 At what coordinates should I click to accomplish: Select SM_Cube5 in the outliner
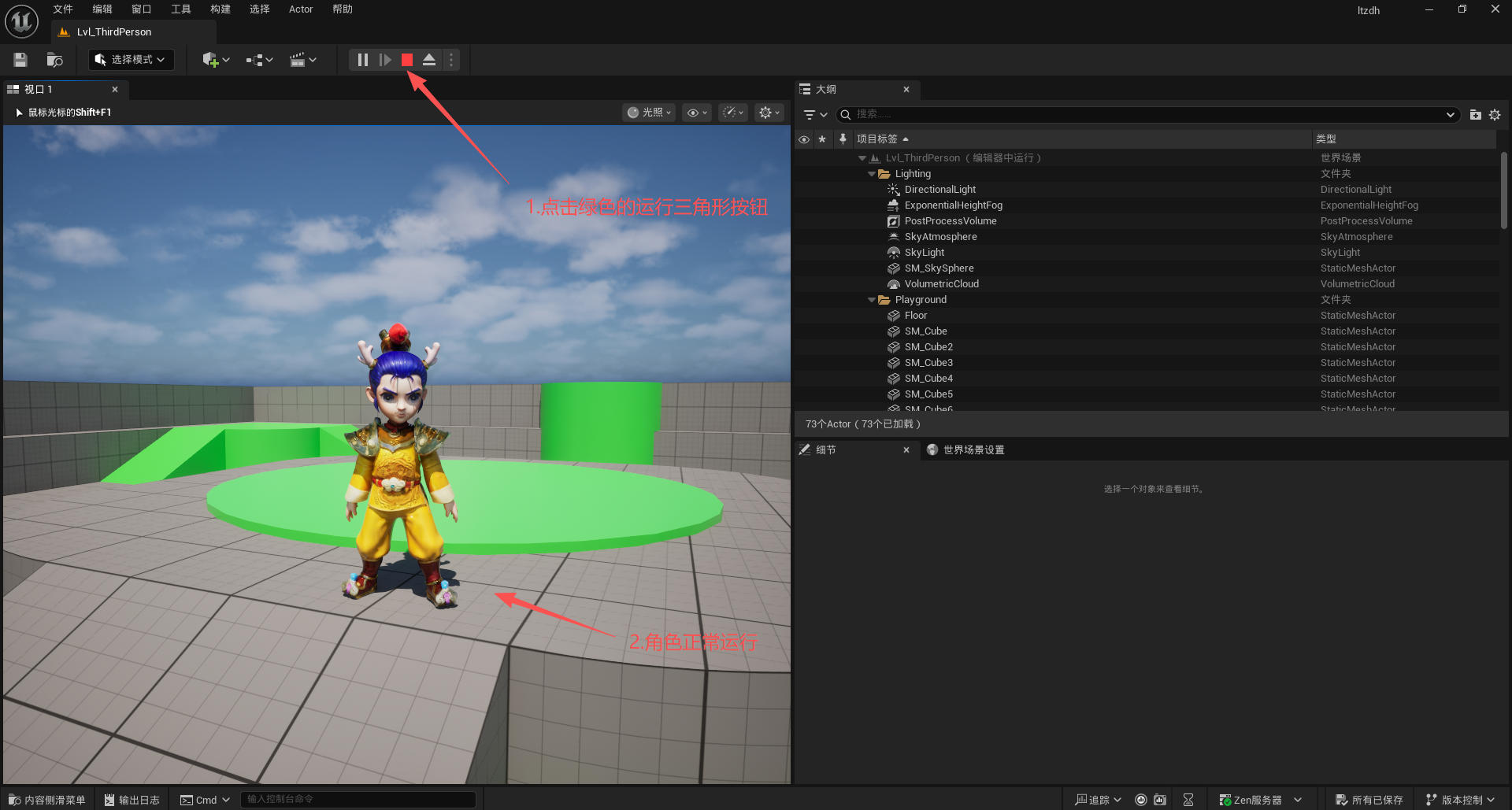1147,394
